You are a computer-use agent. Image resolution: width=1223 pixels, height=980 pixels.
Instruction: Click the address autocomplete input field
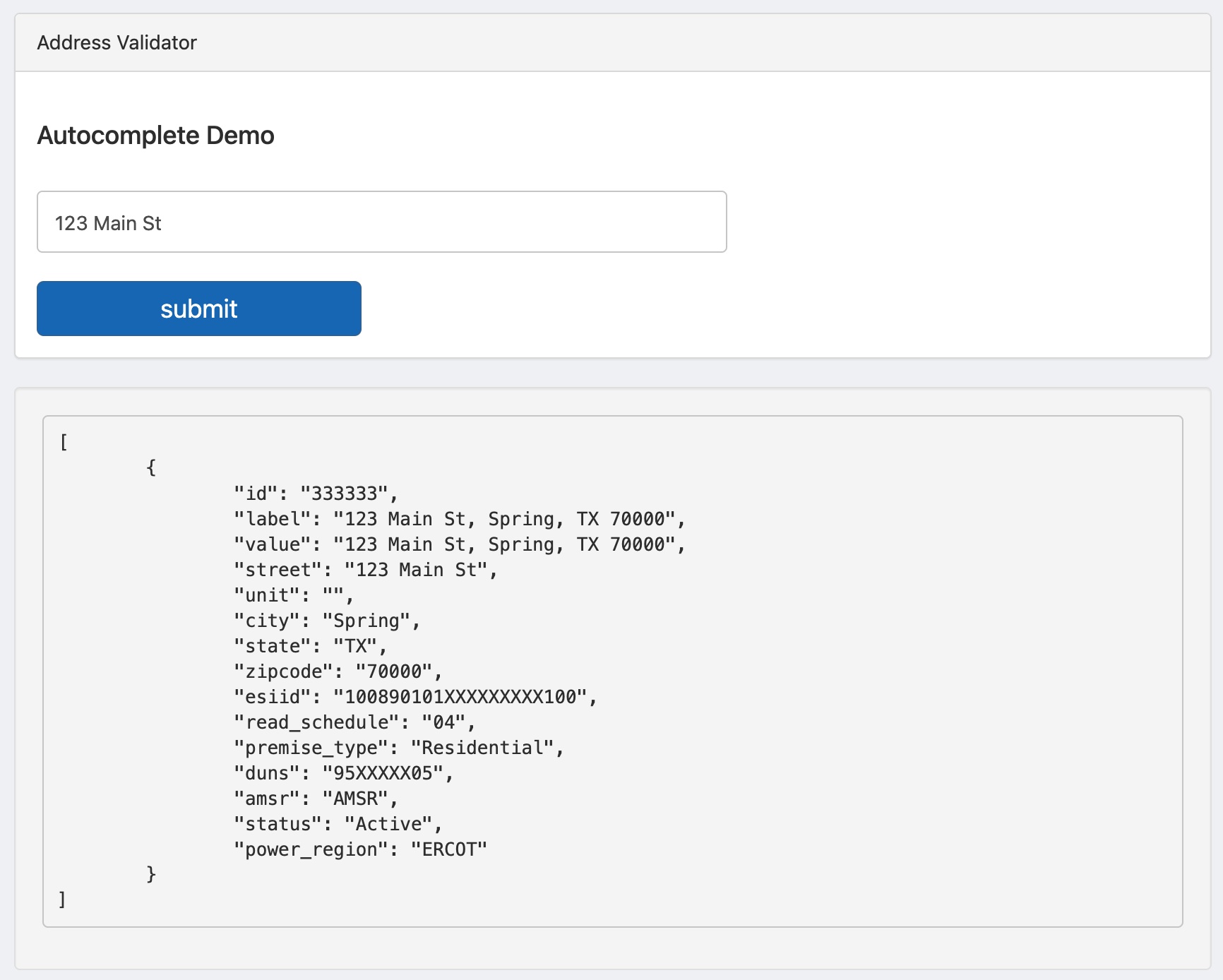(x=381, y=222)
